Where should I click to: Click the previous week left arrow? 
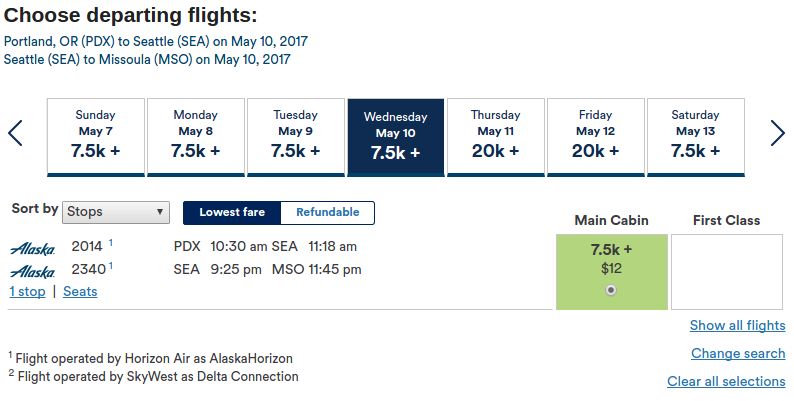[x=15, y=134]
